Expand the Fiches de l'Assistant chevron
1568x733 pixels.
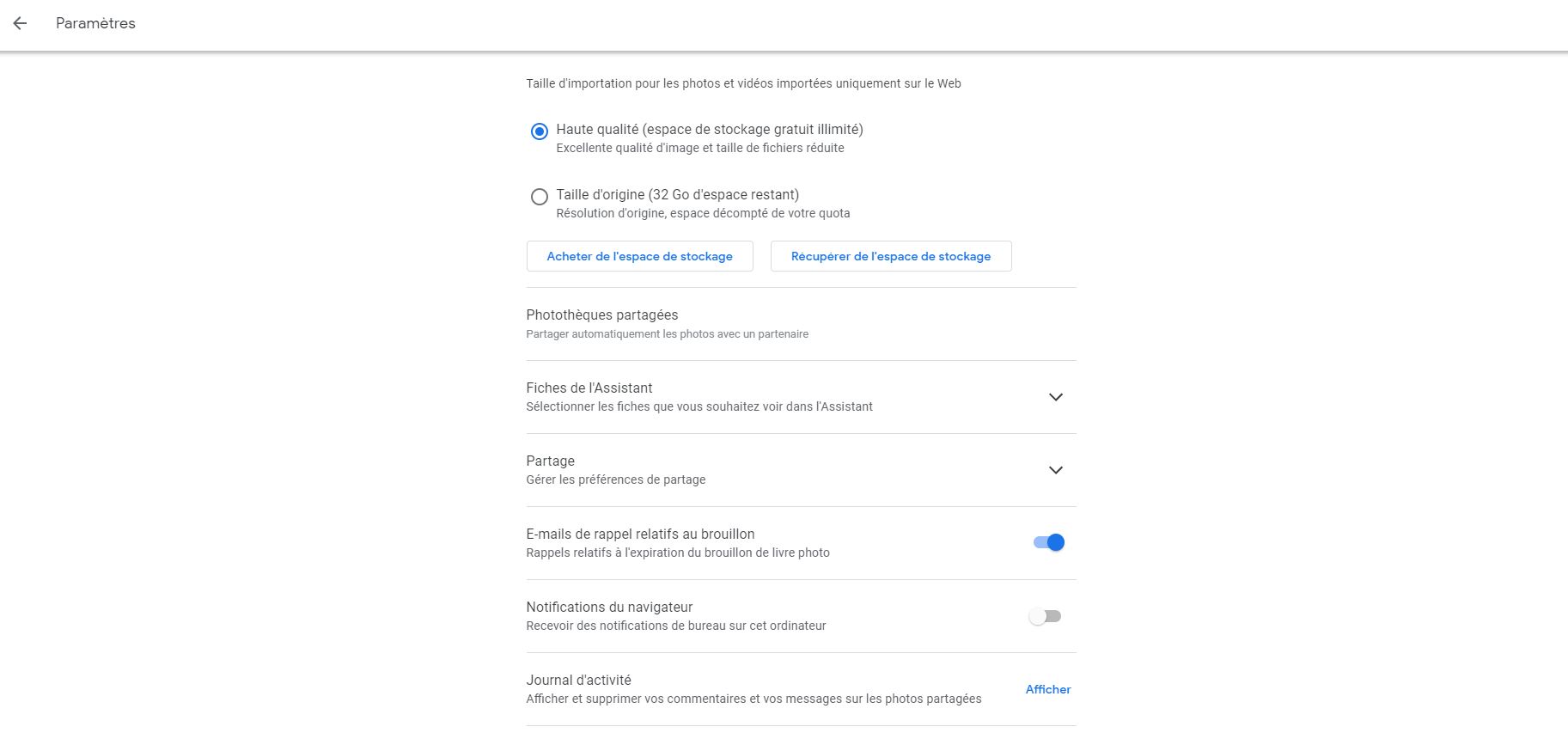point(1055,397)
